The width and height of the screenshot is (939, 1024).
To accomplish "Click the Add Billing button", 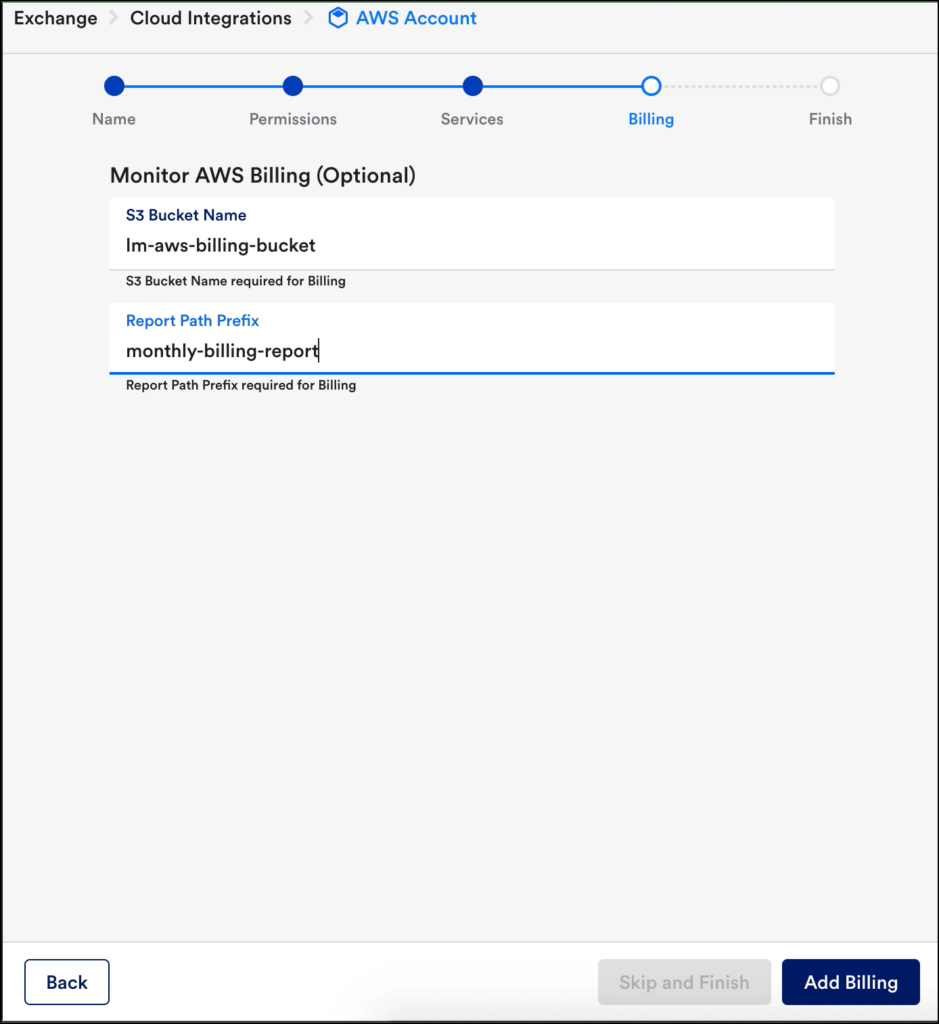I will pyautogui.click(x=851, y=982).
